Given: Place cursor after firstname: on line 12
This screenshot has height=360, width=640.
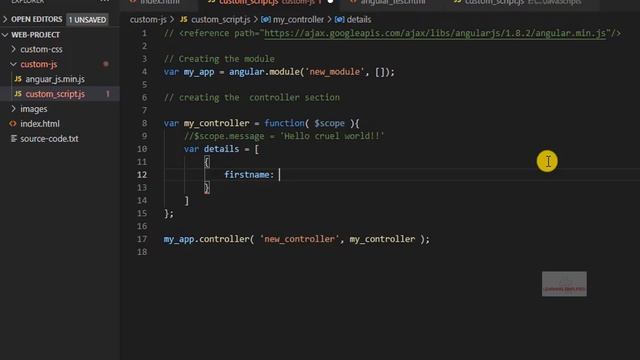Looking at the screenshot, I should pyautogui.click(x=280, y=175).
